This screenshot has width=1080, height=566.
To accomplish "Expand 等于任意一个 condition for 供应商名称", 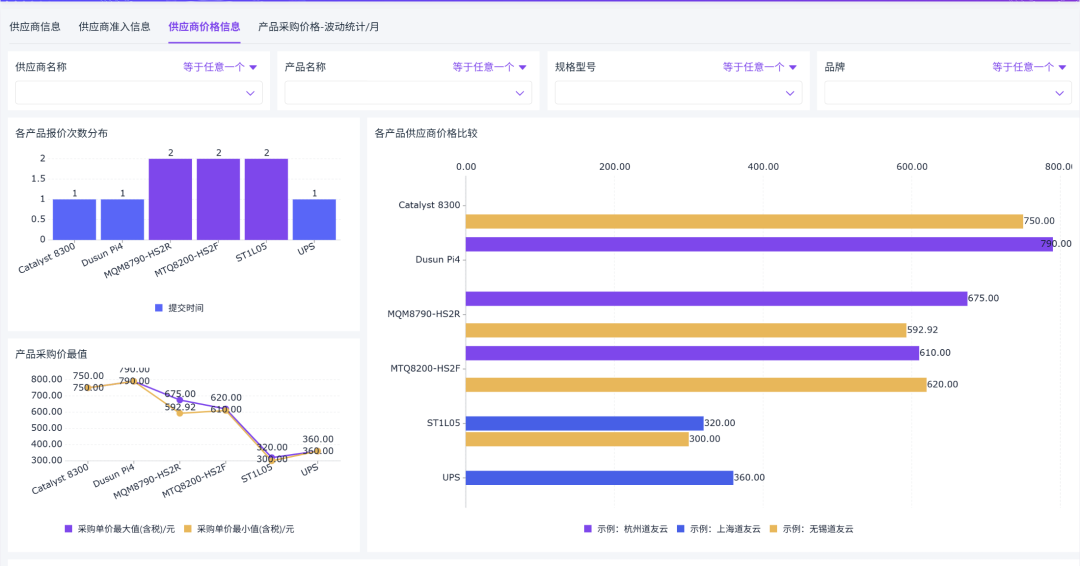I will (x=220, y=67).
